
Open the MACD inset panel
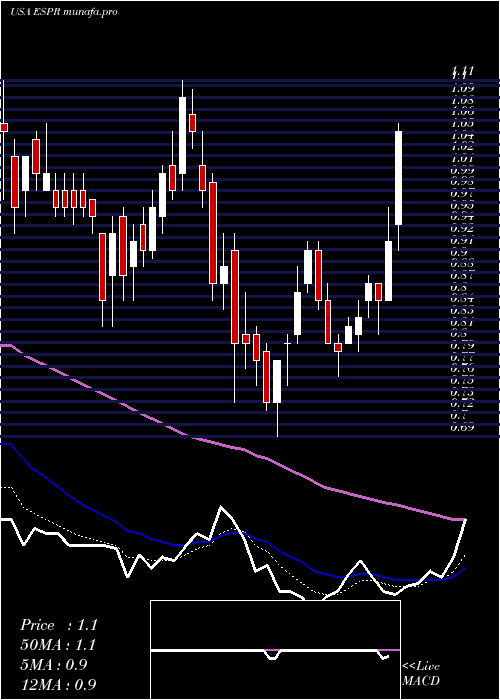point(275,650)
